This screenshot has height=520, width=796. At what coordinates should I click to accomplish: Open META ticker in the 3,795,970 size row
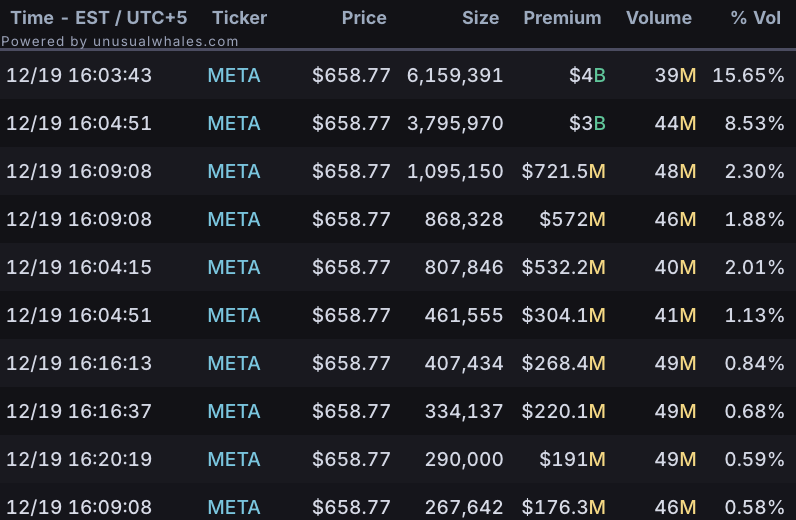pyautogui.click(x=234, y=123)
